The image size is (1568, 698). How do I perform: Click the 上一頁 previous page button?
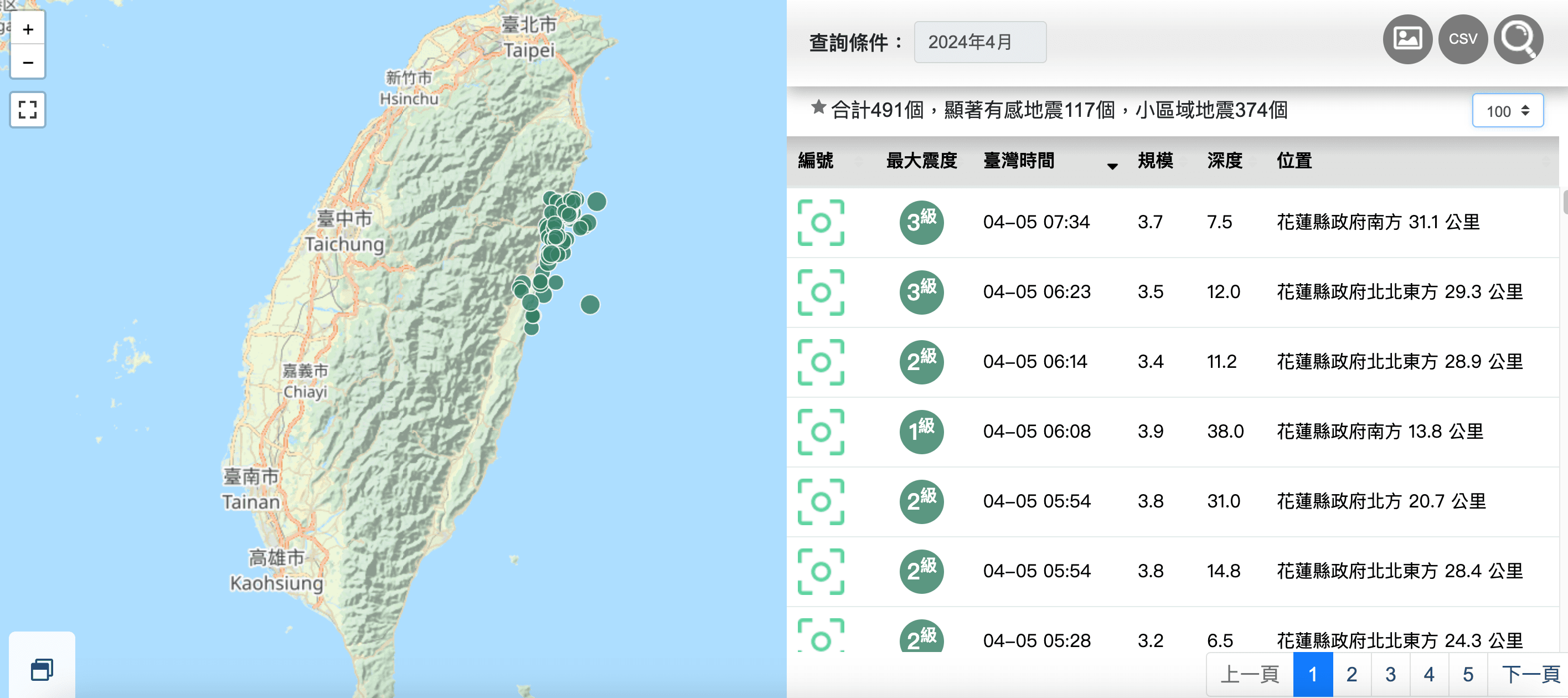click(1250, 674)
